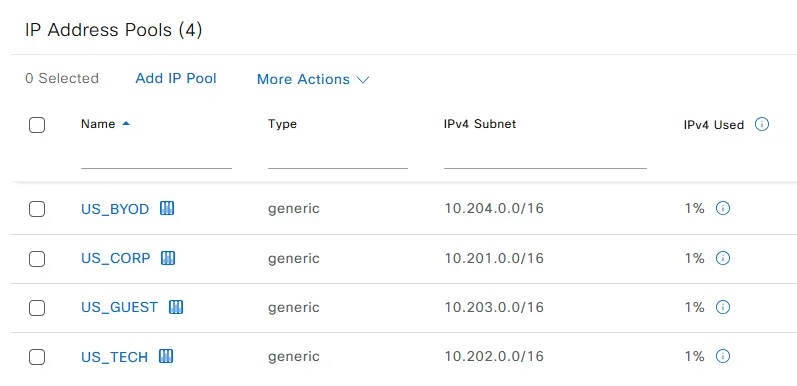The image size is (797, 386).
Task: Click the column icon next to US_BYOD
Action: click(x=167, y=208)
